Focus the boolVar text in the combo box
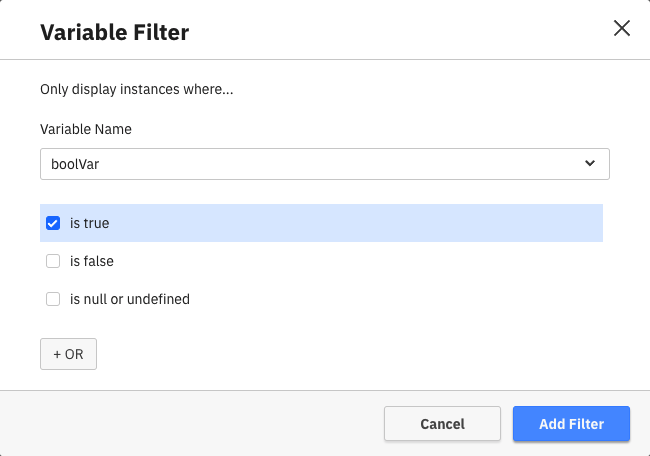The image size is (650, 456). point(75,164)
